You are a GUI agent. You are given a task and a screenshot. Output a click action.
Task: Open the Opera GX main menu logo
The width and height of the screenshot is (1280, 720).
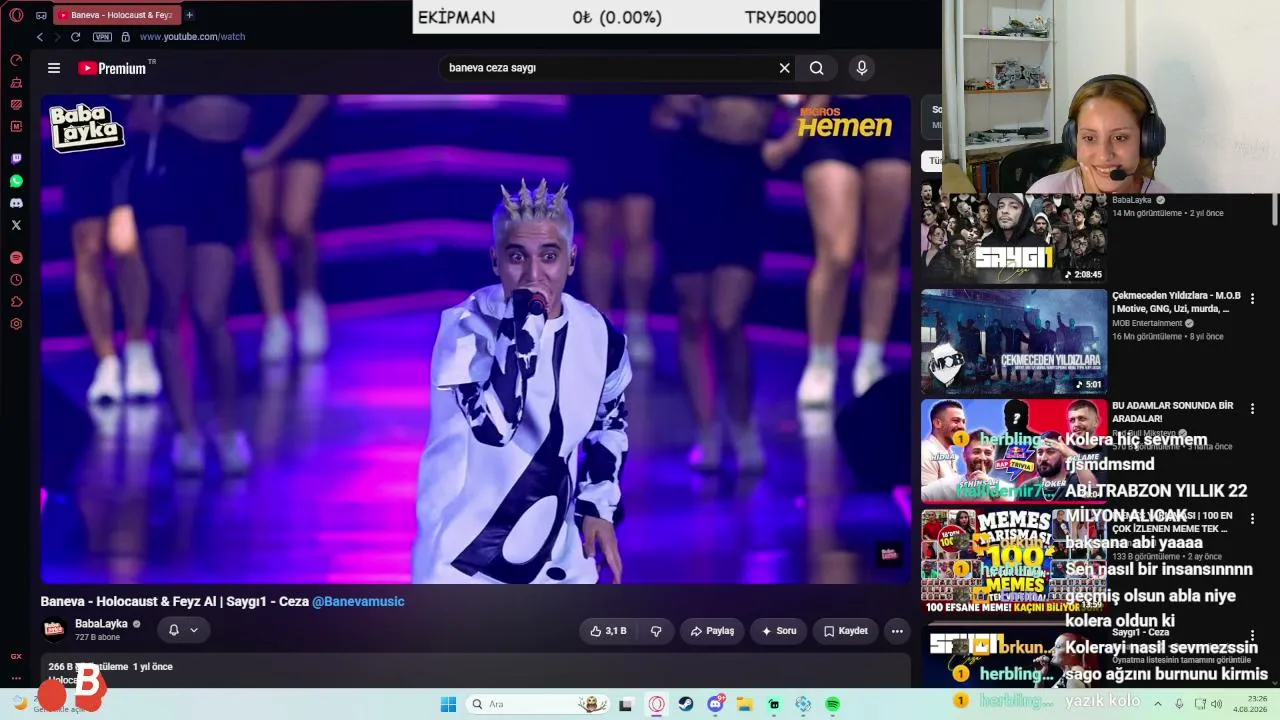coord(16,15)
